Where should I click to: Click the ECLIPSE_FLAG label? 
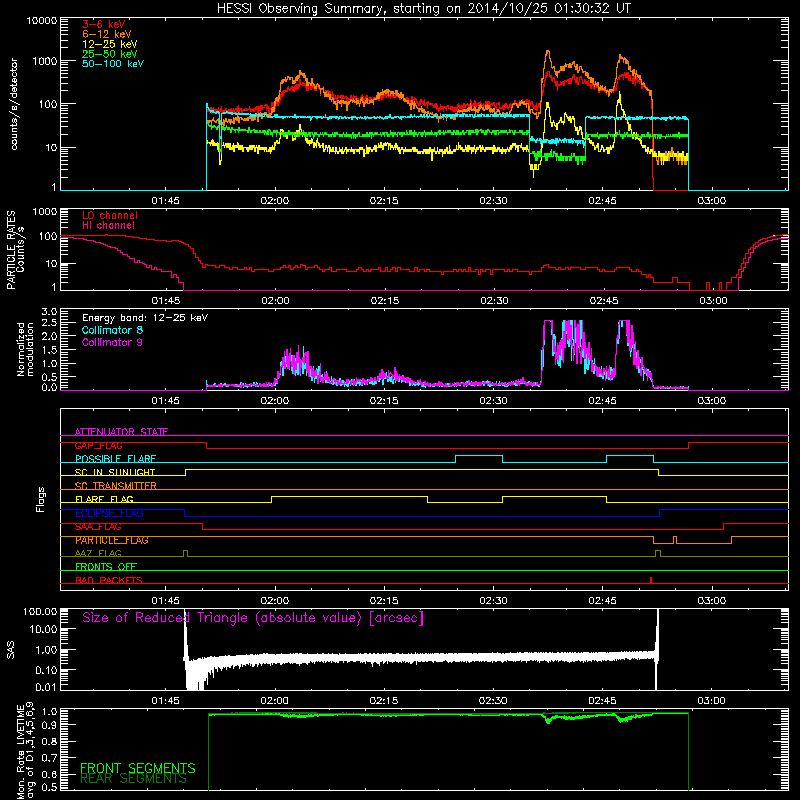tap(109, 513)
